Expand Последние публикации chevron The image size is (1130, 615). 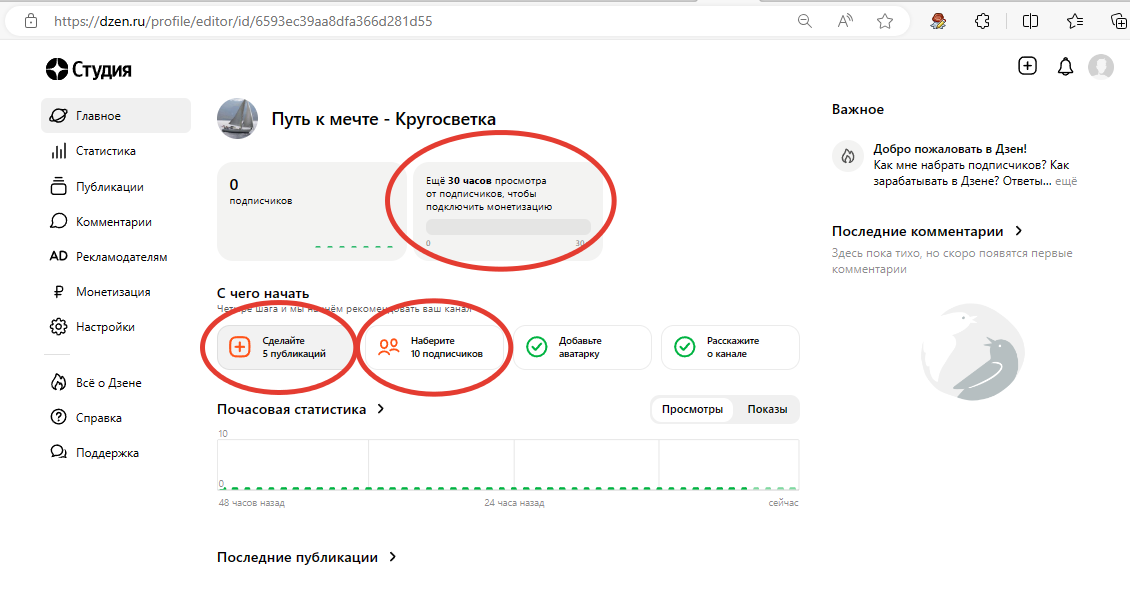point(393,557)
